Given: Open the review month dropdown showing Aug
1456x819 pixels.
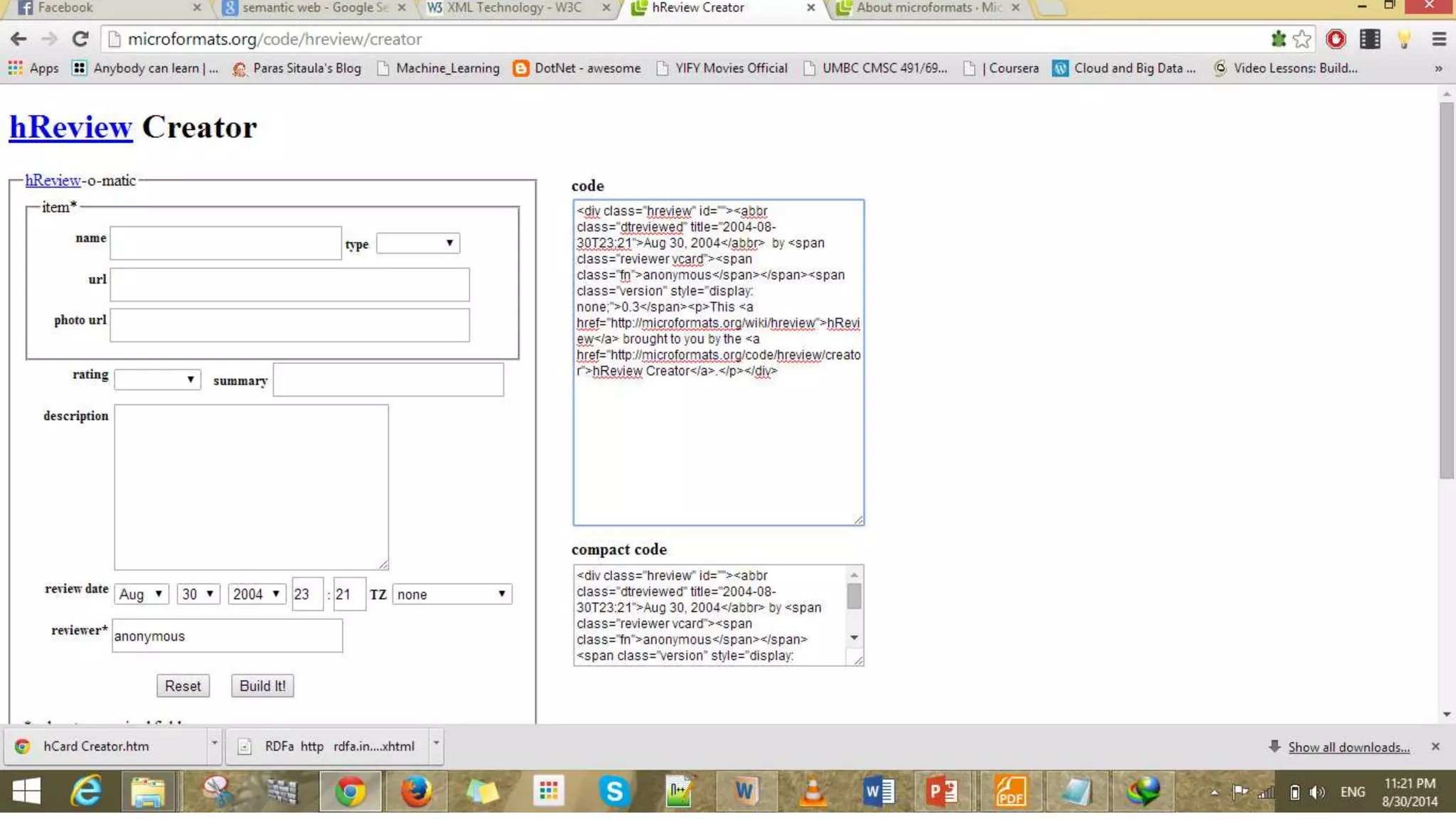Looking at the screenshot, I should [141, 594].
